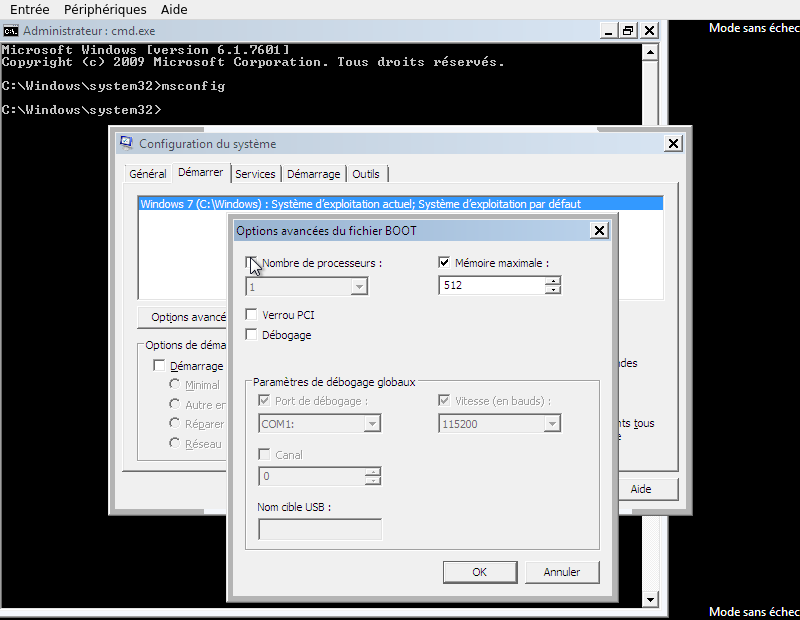Switch to the Outils tab
This screenshot has height=620, width=800.
pyautogui.click(x=366, y=173)
